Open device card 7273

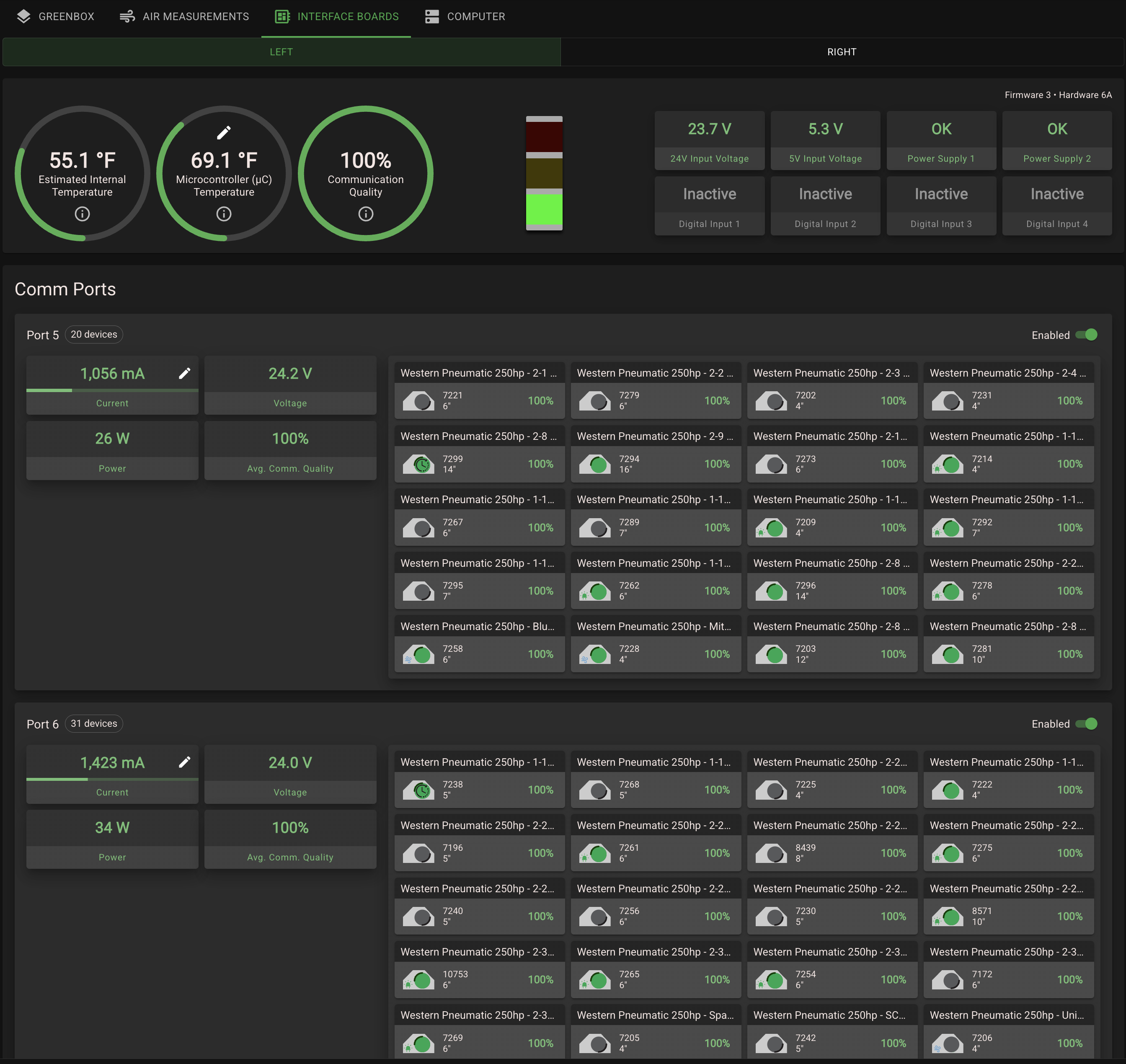point(832,454)
